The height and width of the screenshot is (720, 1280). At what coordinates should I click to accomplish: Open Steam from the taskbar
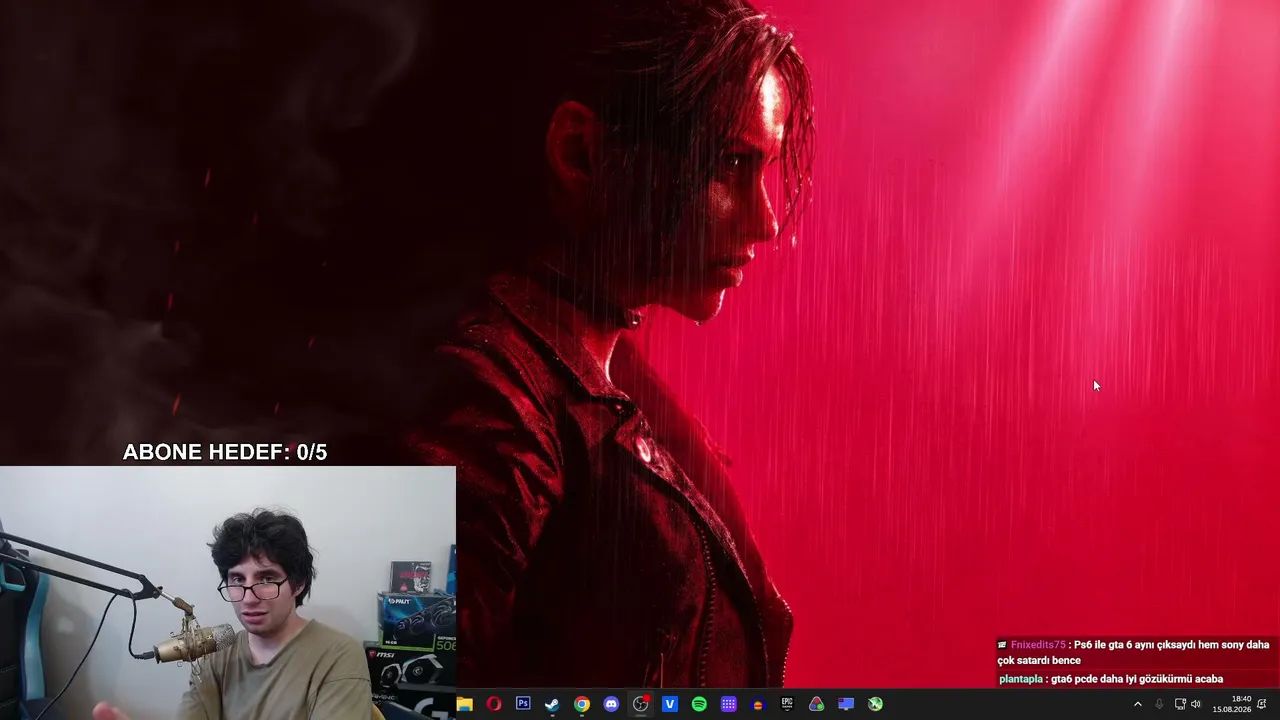(552, 704)
